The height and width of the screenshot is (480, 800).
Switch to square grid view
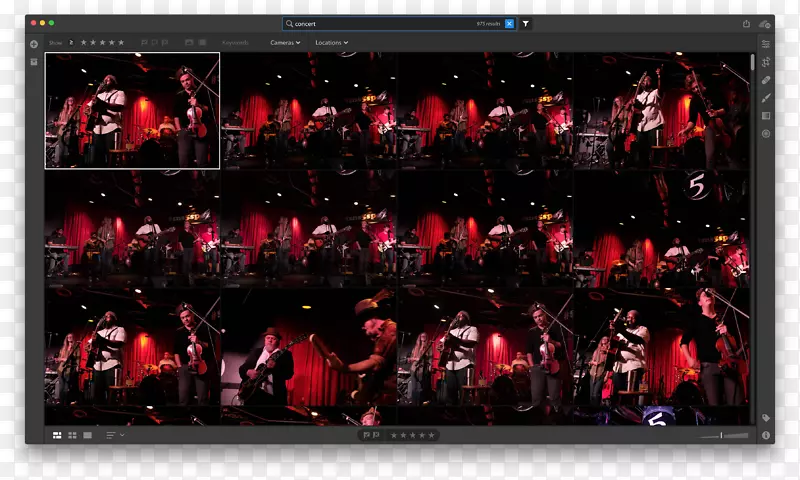(x=72, y=435)
